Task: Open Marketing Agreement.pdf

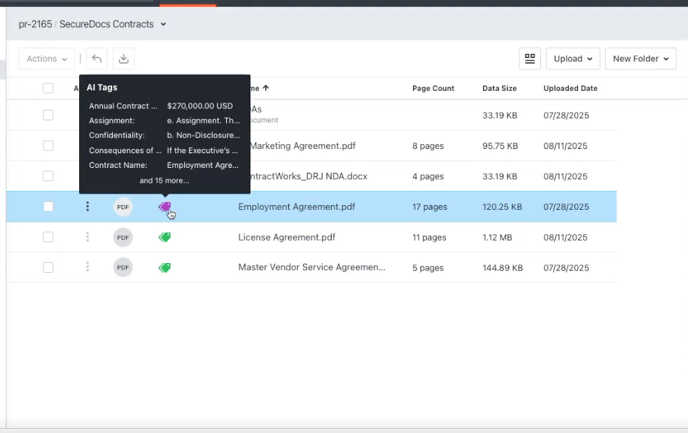Action: click(x=303, y=146)
